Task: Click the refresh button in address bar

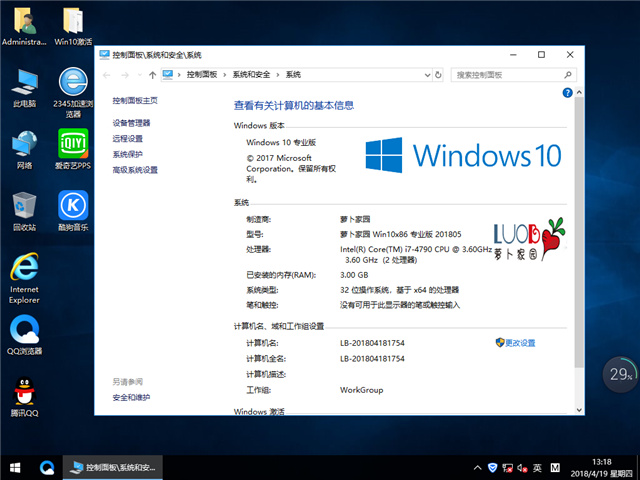Action: pyautogui.click(x=438, y=75)
